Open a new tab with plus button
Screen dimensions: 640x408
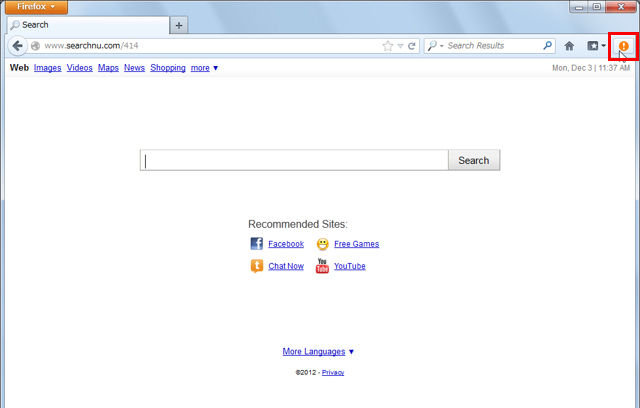pos(179,25)
